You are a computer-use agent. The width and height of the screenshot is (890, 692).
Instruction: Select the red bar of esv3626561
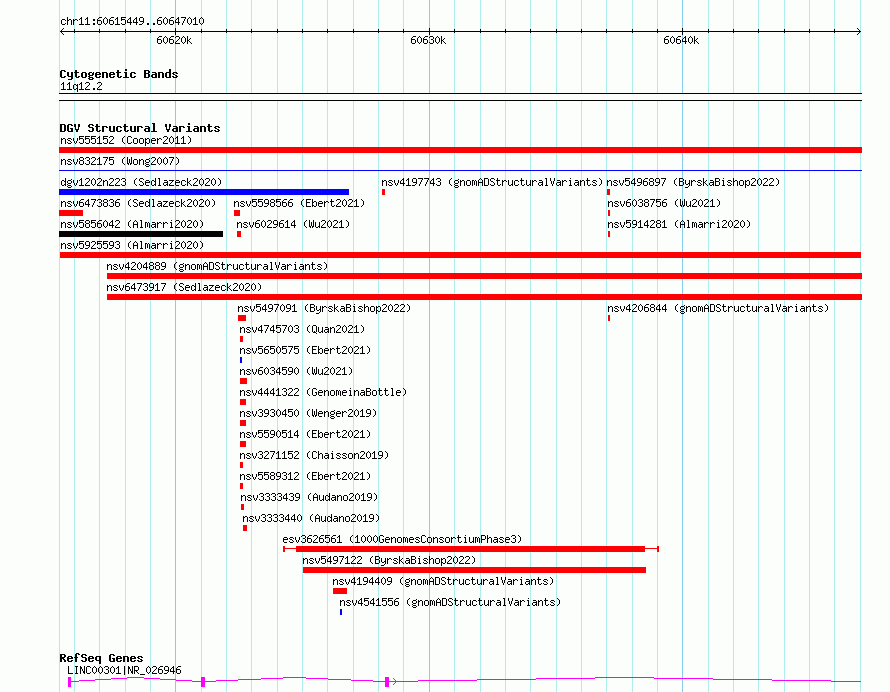[x=471, y=549]
